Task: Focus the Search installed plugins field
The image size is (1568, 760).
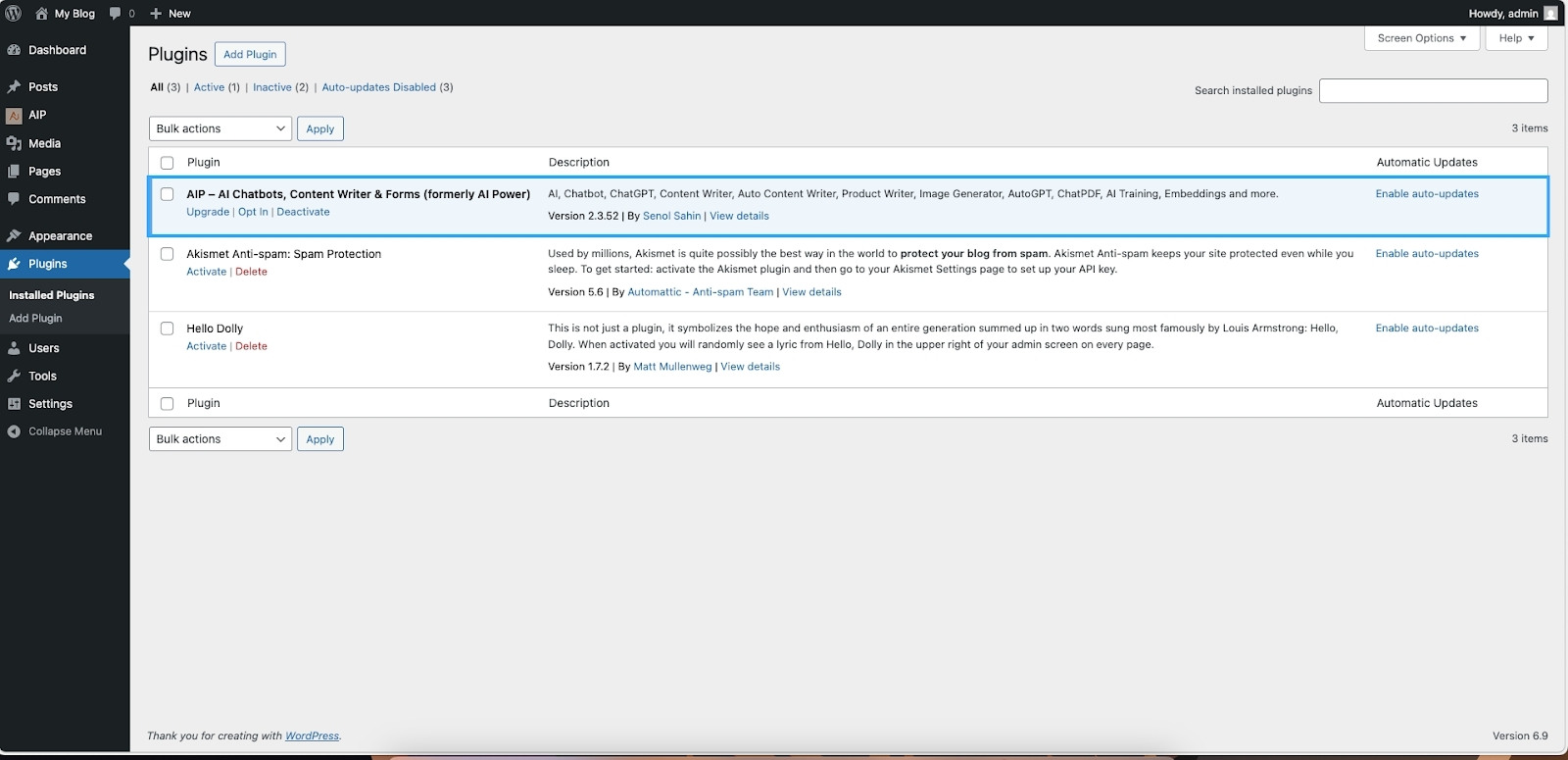Action: coord(1433,90)
